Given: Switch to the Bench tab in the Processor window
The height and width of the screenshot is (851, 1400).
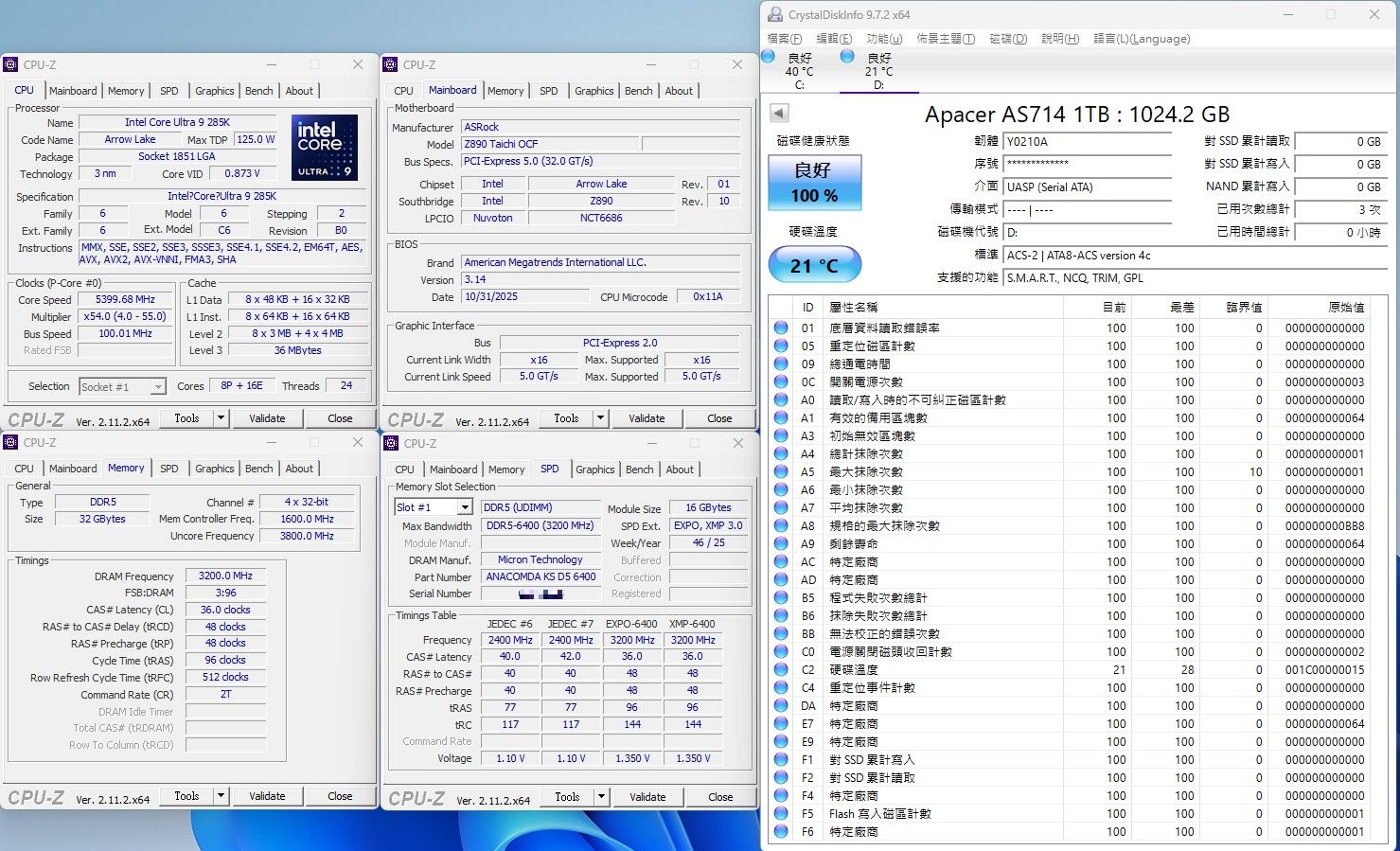Looking at the screenshot, I should pos(259,91).
